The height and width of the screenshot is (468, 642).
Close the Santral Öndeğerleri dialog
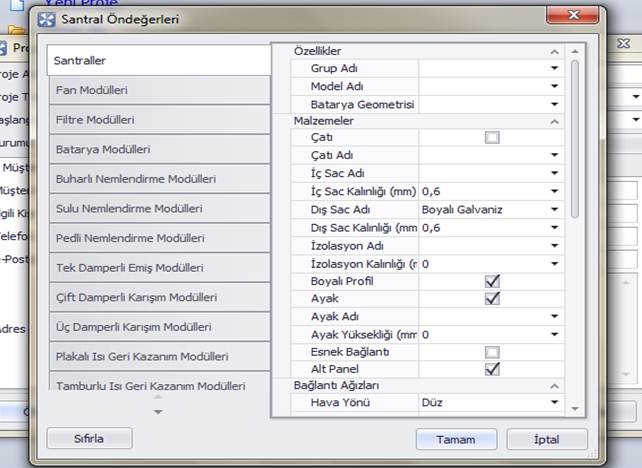click(x=572, y=17)
